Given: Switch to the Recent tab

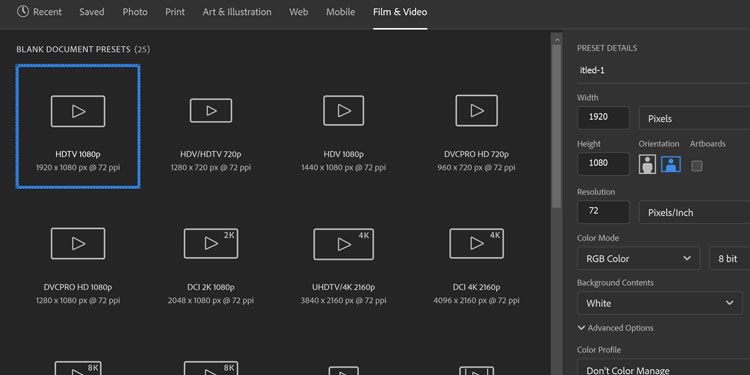Looking at the screenshot, I should coord(47,12).
